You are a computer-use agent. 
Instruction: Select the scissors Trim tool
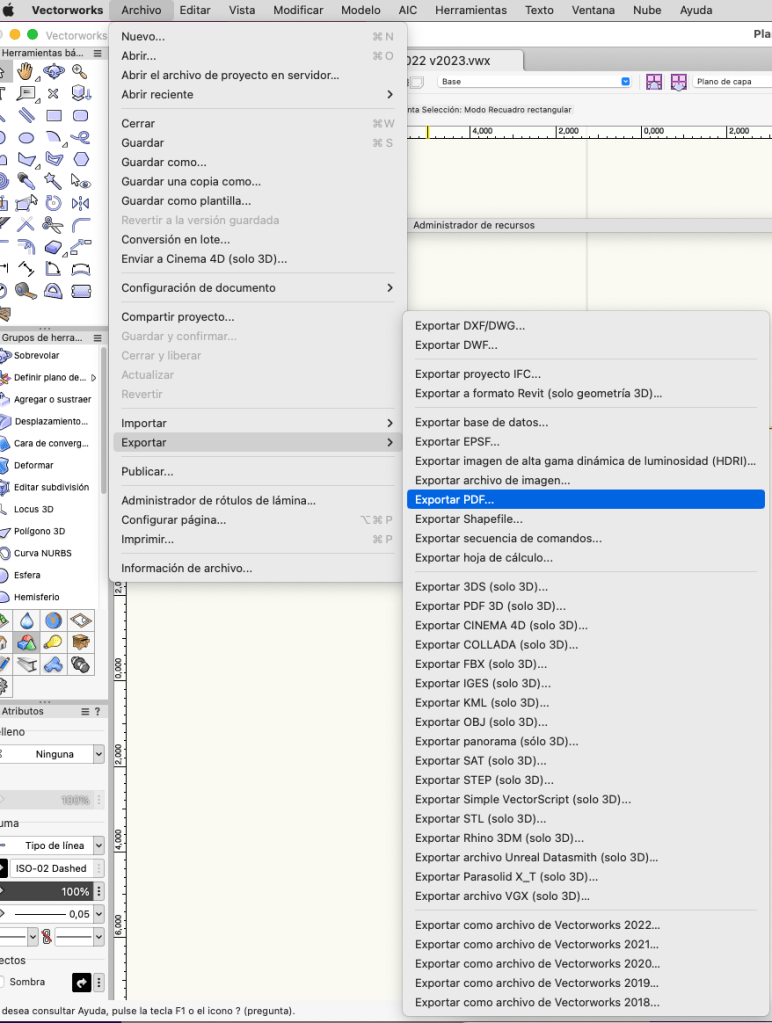tap(53, 225)
